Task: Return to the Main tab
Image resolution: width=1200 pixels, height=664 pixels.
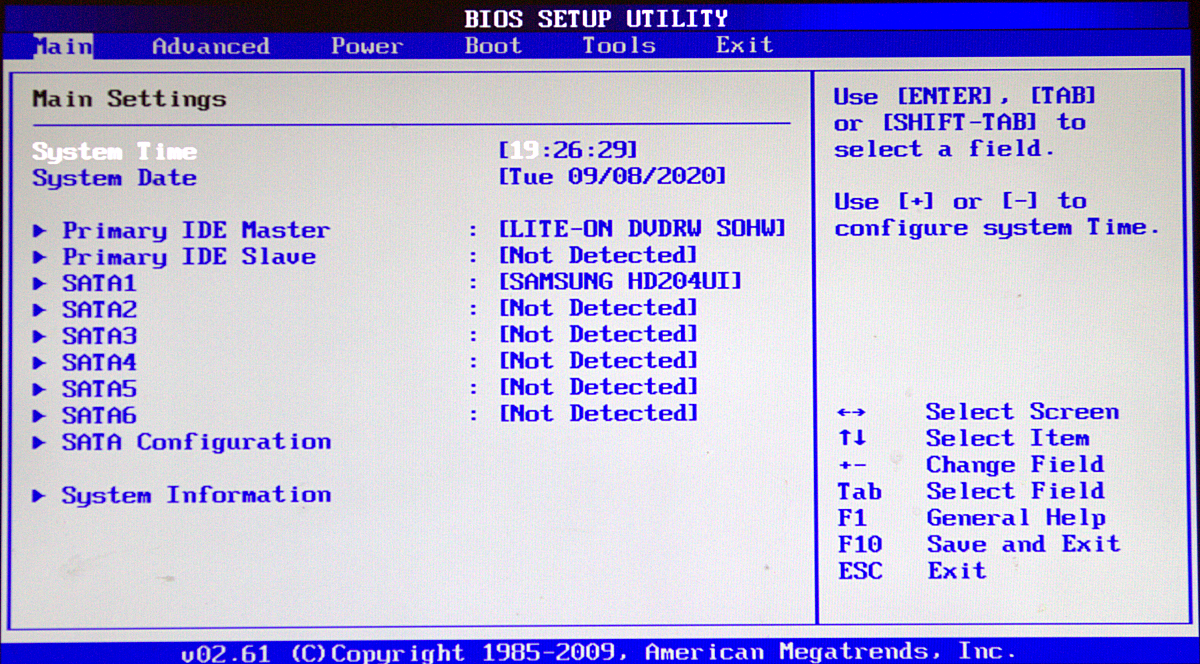Action: pos(62,45)
